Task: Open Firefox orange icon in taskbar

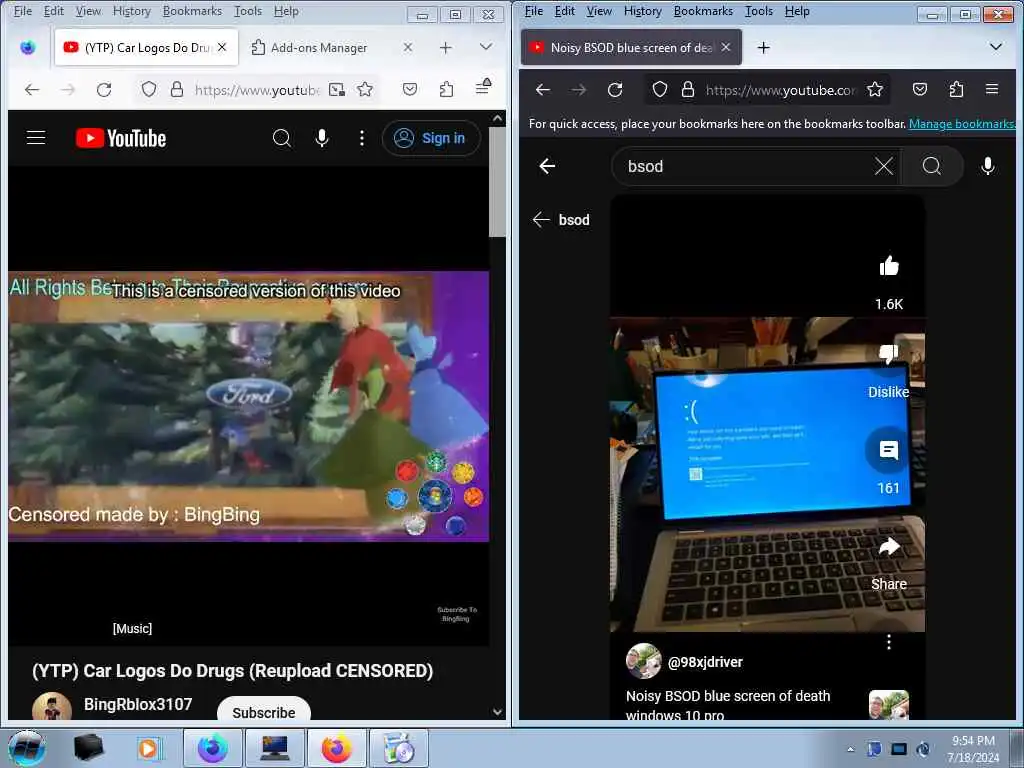Action: pyautogui.click(x=336, y=748)
